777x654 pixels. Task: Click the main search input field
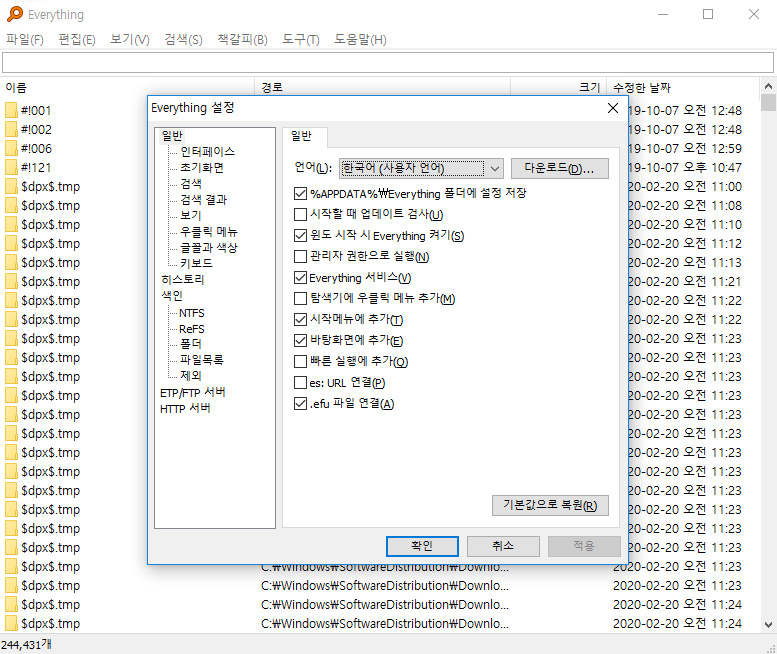[x=388, y=63]
